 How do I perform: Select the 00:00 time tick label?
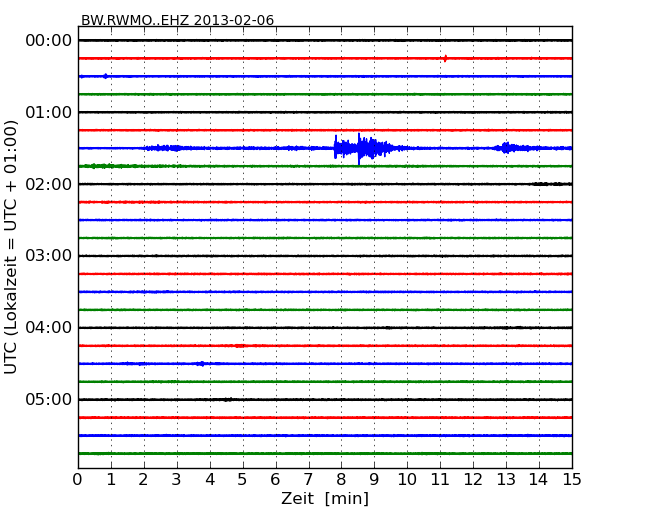49,41
